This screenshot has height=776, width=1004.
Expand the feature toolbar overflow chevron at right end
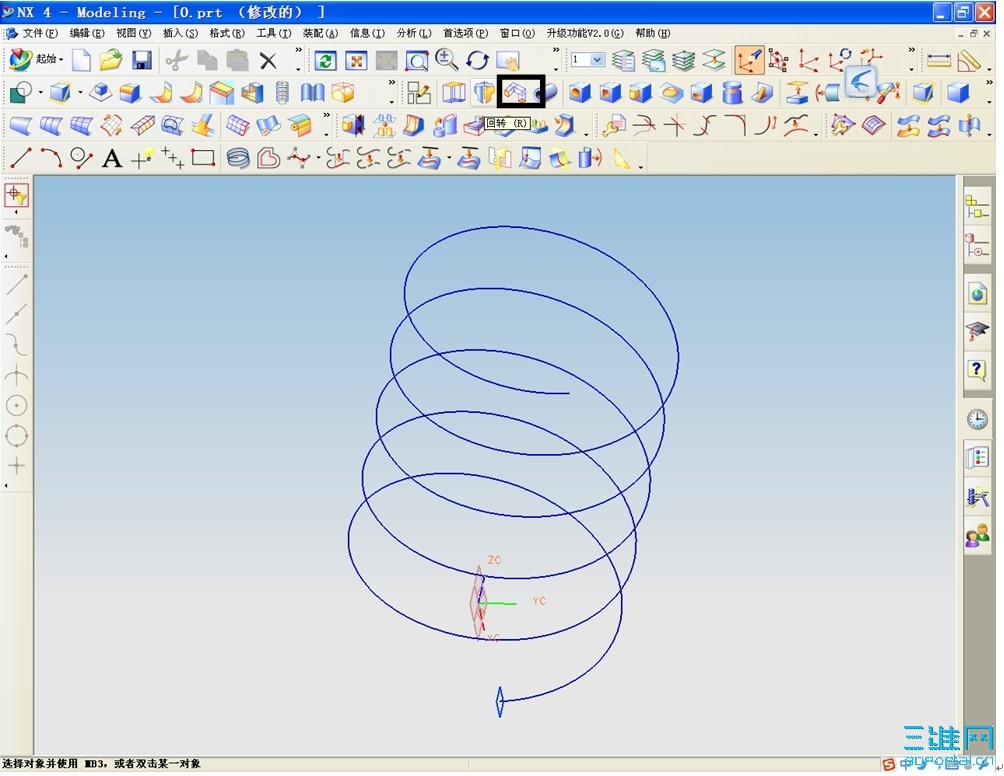coord(990,83)
